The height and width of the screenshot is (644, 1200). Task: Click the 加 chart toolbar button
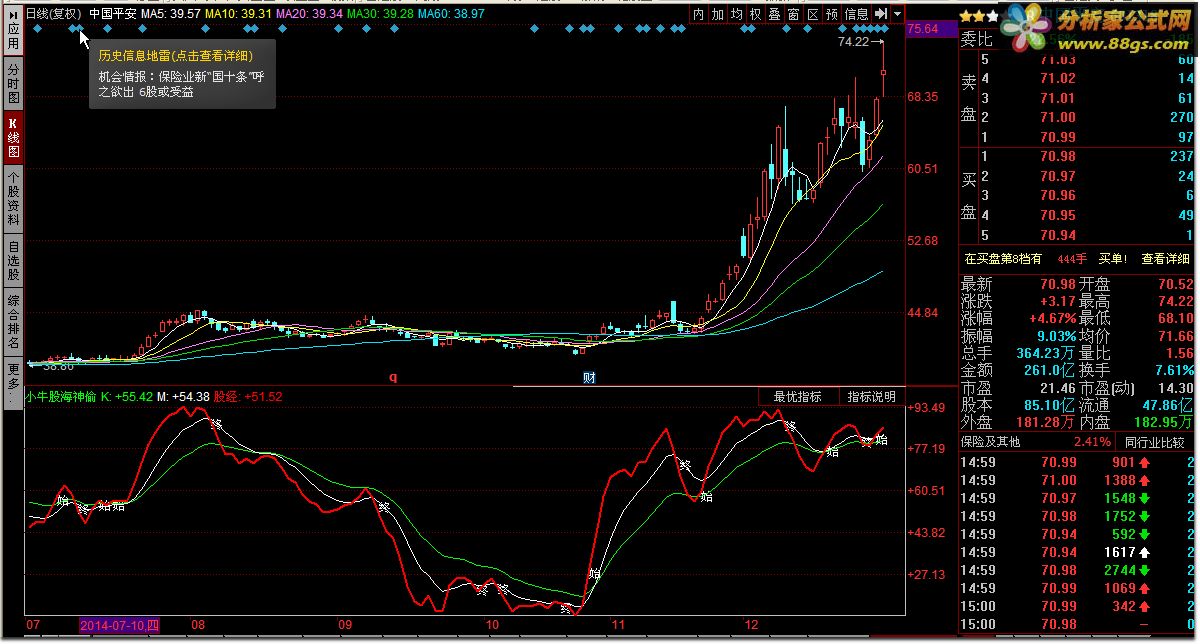point(718,14)
